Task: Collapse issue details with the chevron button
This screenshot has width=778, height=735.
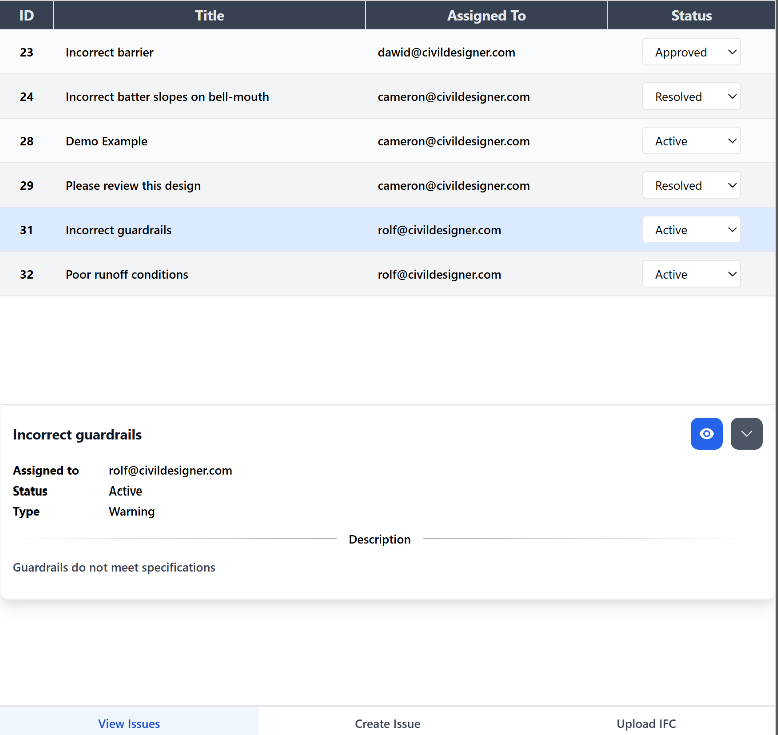Action: coord(746,434)
